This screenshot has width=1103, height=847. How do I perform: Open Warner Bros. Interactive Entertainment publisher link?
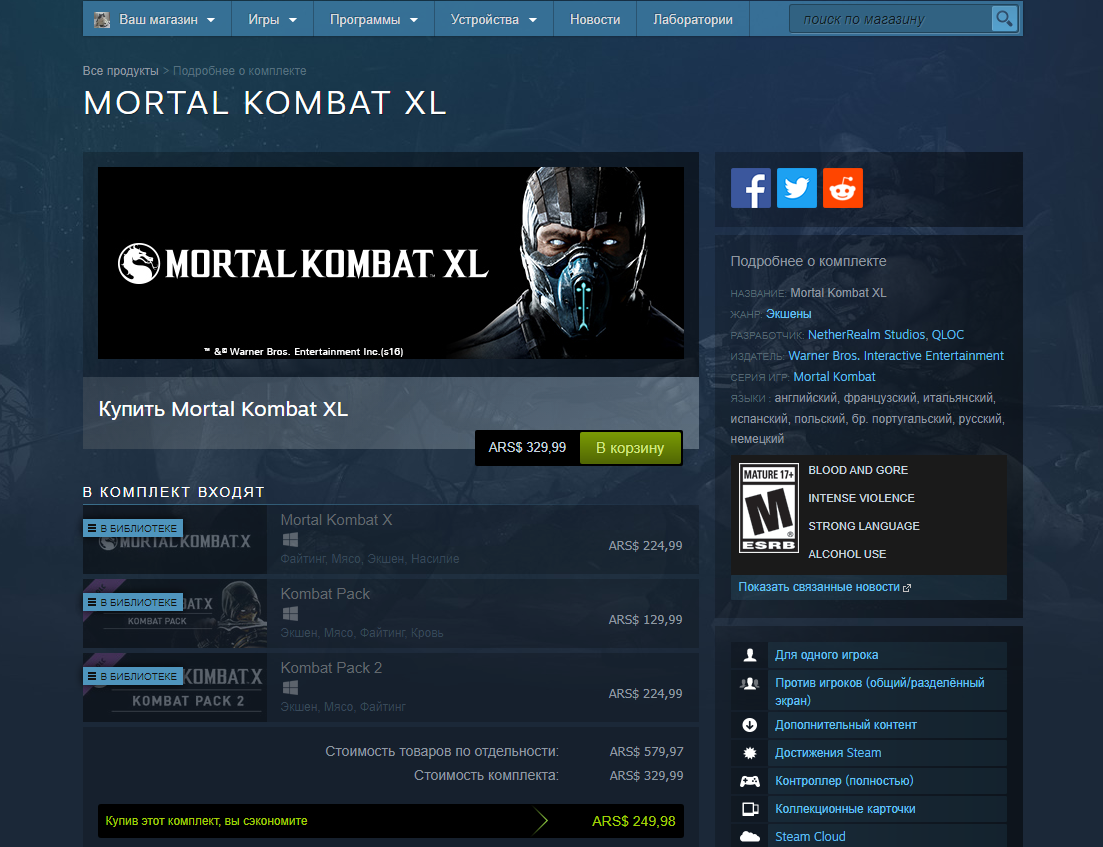pos(896,356)
